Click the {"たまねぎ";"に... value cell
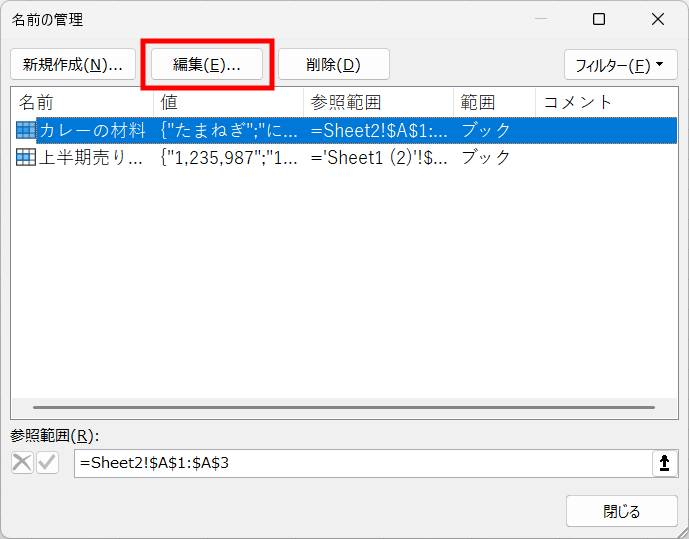The image size is (689, 539). [x=228, y=130]
